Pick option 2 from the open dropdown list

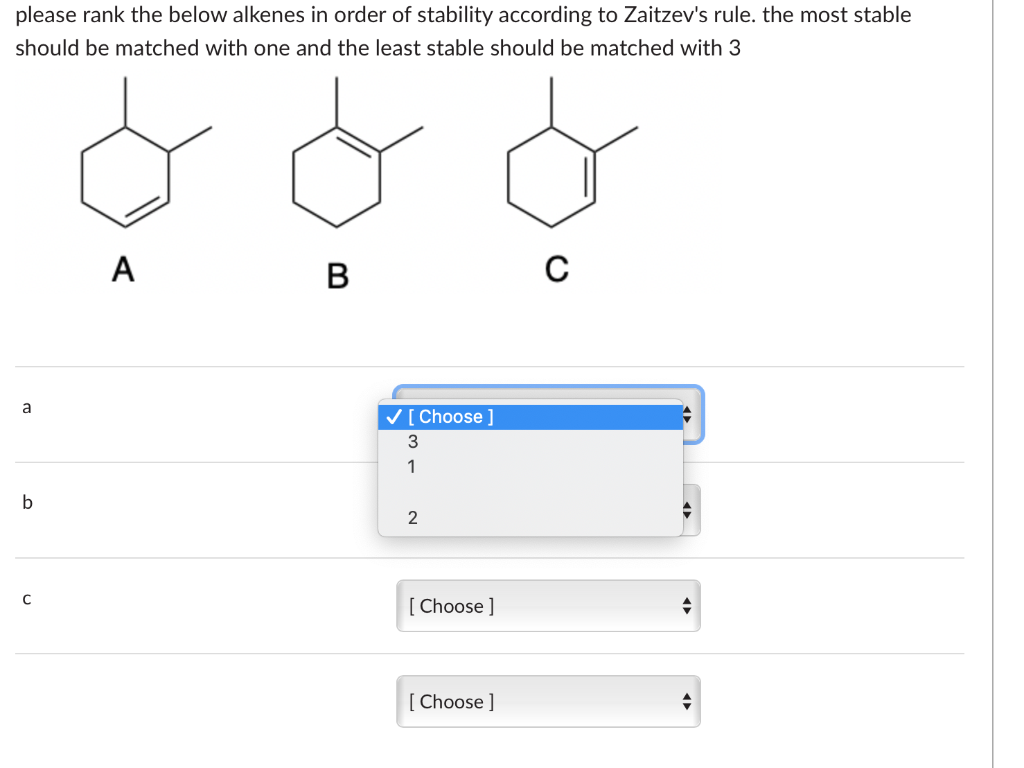coord(530,518)
